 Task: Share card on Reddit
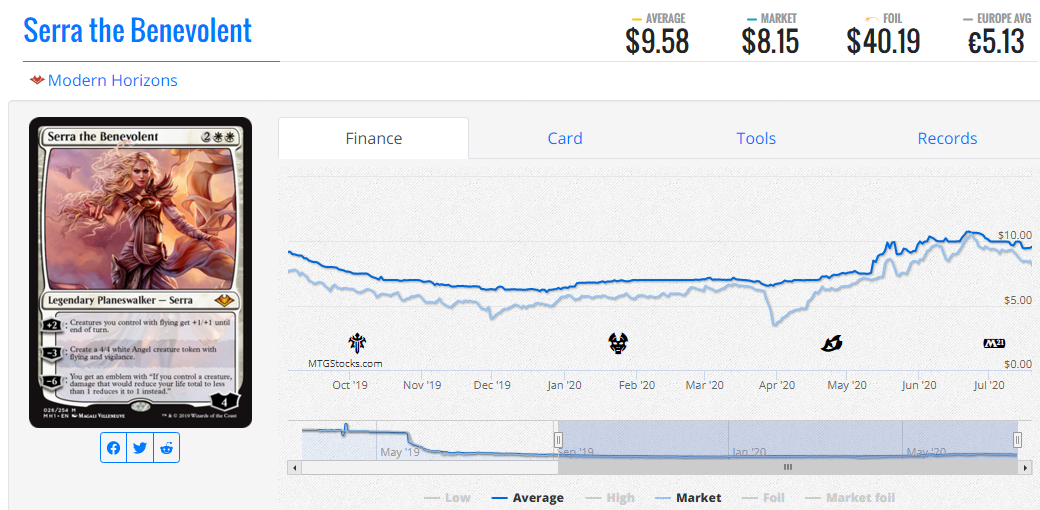tap(166, 448)
